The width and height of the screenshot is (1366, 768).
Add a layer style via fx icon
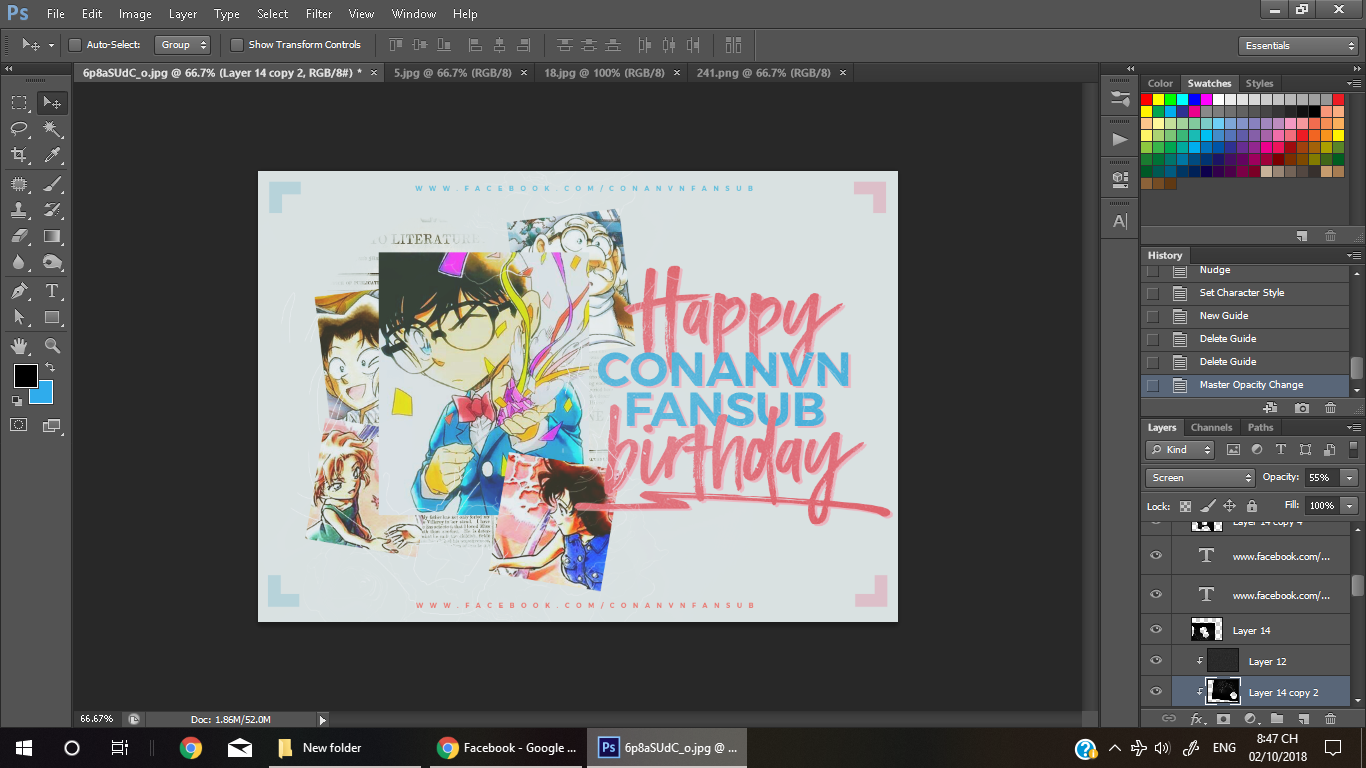[1197, 719]
